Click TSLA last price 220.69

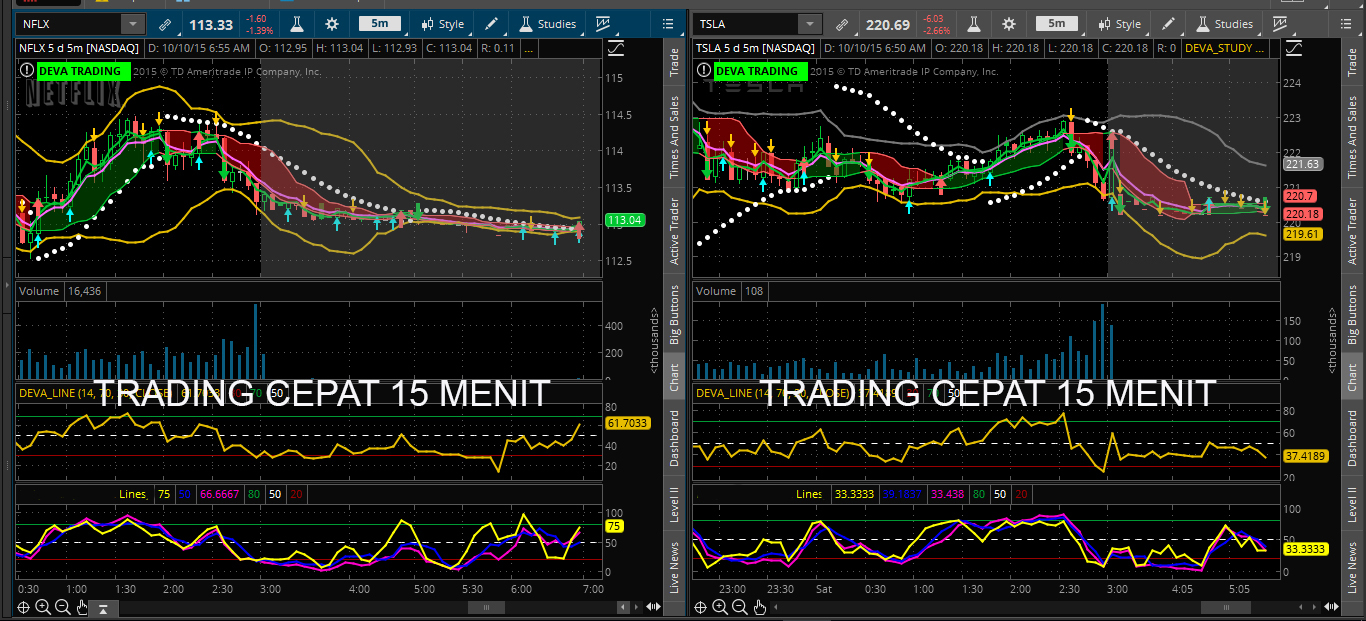(888, 25)
